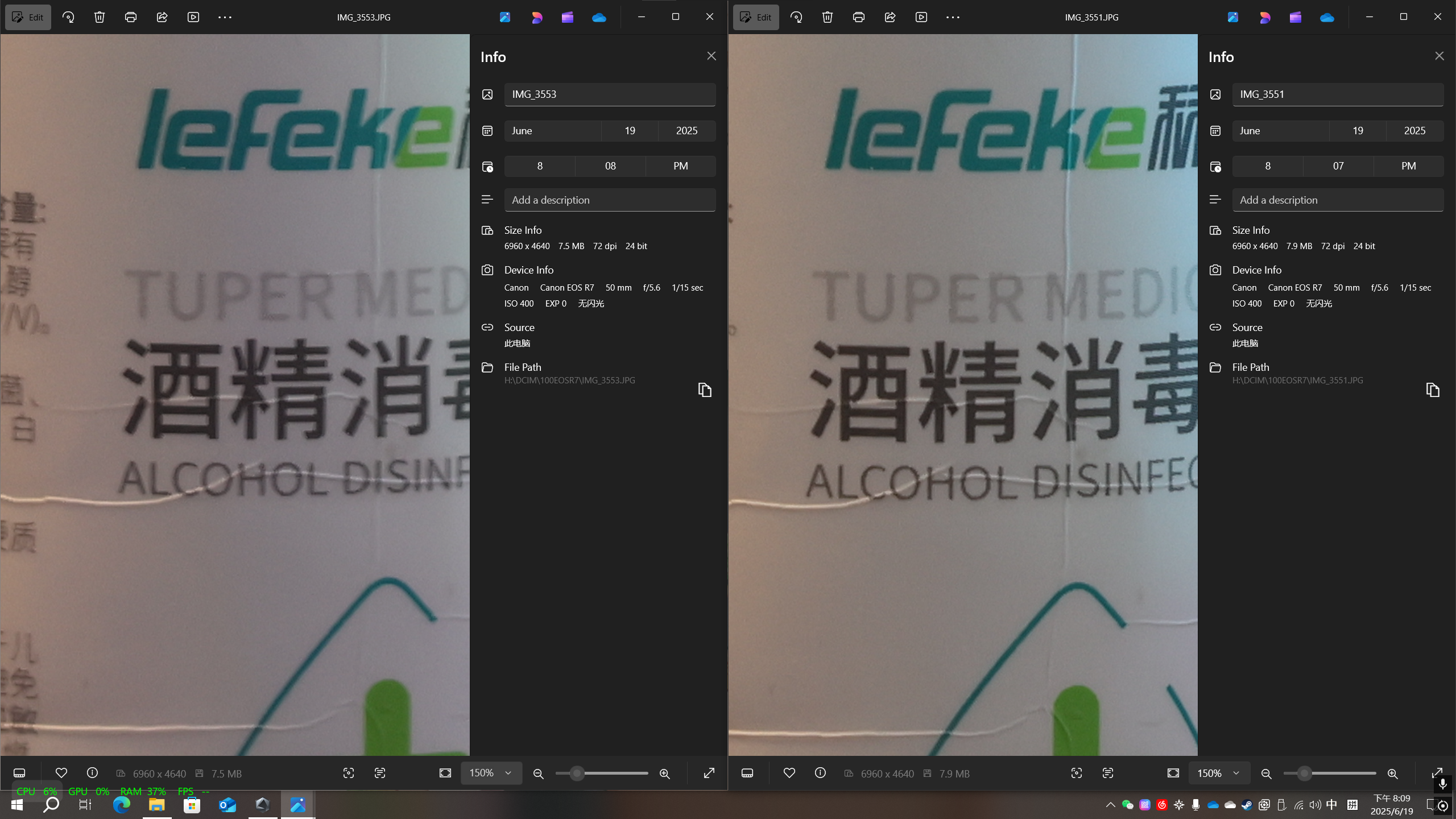Print IMG_3553 with printer icon

(x=131, y=17)
